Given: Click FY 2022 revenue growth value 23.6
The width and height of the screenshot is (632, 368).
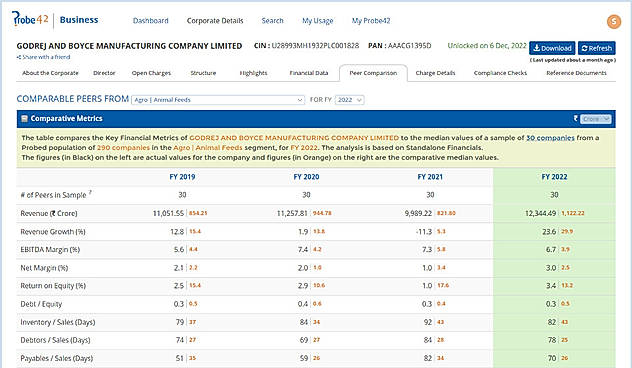Looking at the screenshot, I should [x=549, y=232].
